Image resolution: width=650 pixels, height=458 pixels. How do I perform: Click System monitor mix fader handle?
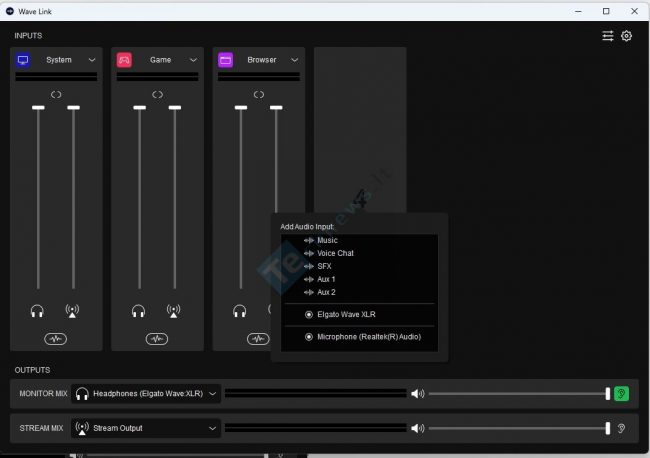coord(38,108)
